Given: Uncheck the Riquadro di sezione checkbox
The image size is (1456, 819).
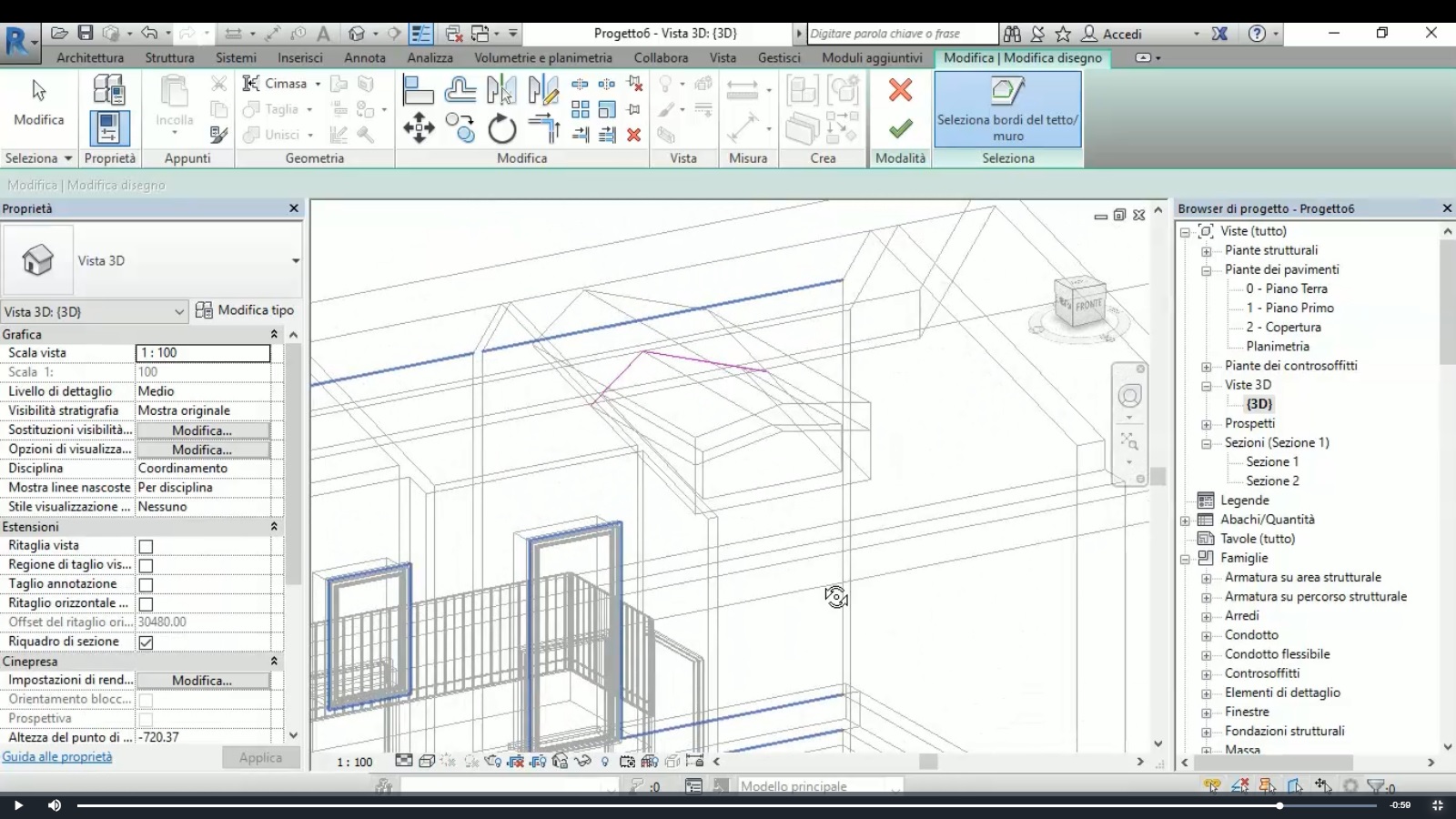Looking at the screenshot, I should (146, 642).
